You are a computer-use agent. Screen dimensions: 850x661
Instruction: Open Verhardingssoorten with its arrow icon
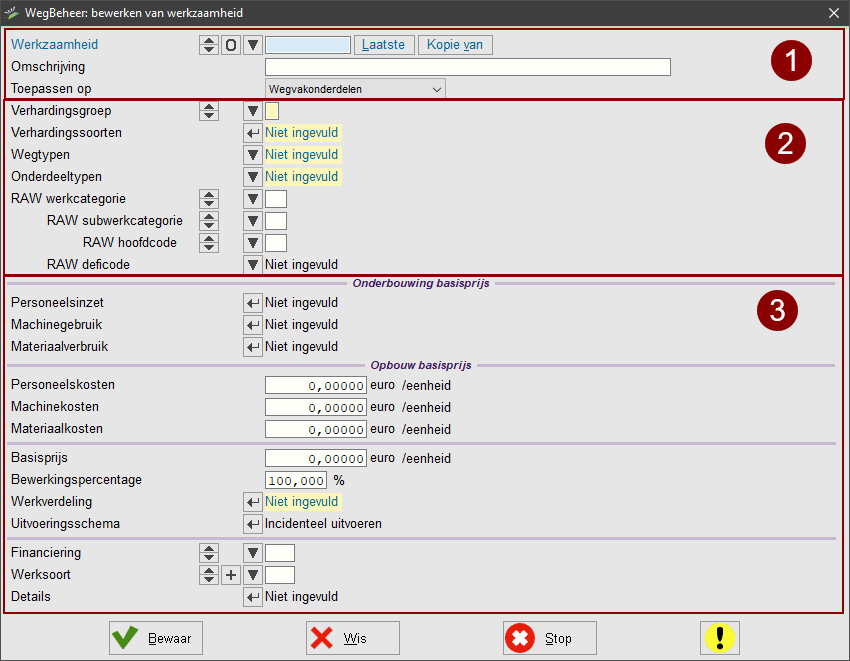253,133
